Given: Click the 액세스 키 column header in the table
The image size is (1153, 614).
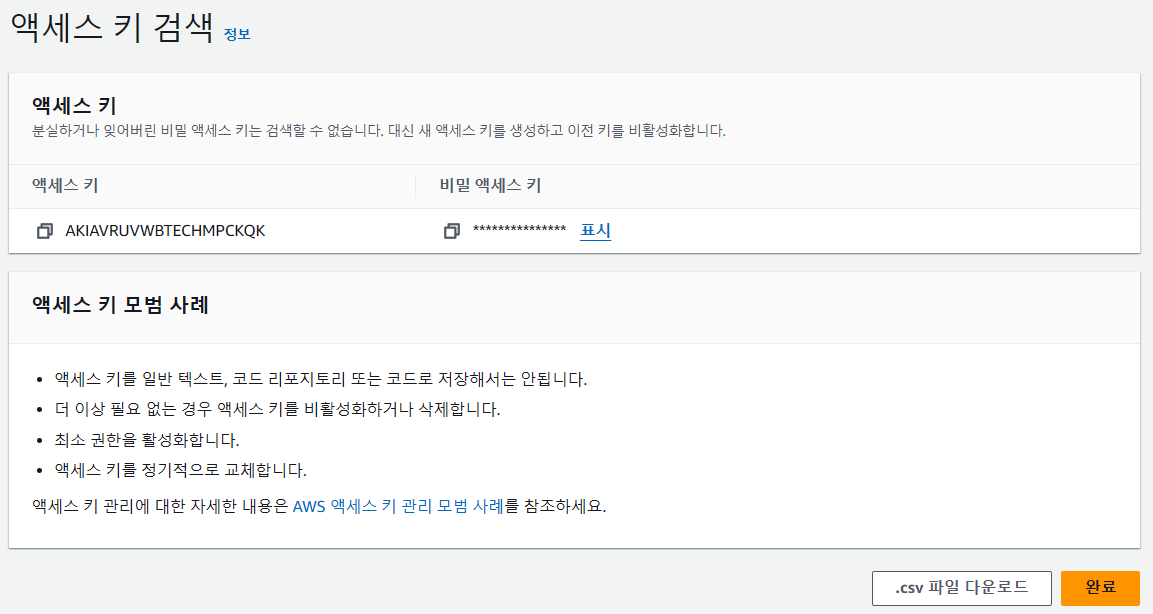Looking at the screenshot, I should 65,185.
